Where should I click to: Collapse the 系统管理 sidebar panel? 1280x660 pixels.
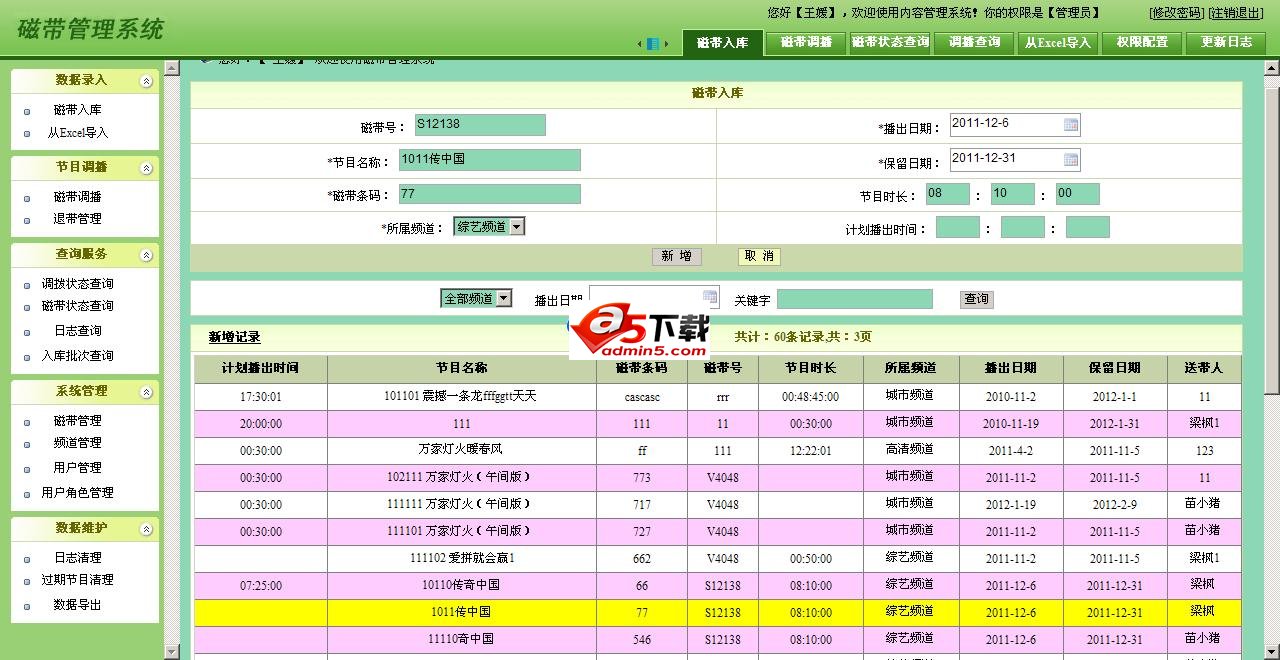coord(146,392)
